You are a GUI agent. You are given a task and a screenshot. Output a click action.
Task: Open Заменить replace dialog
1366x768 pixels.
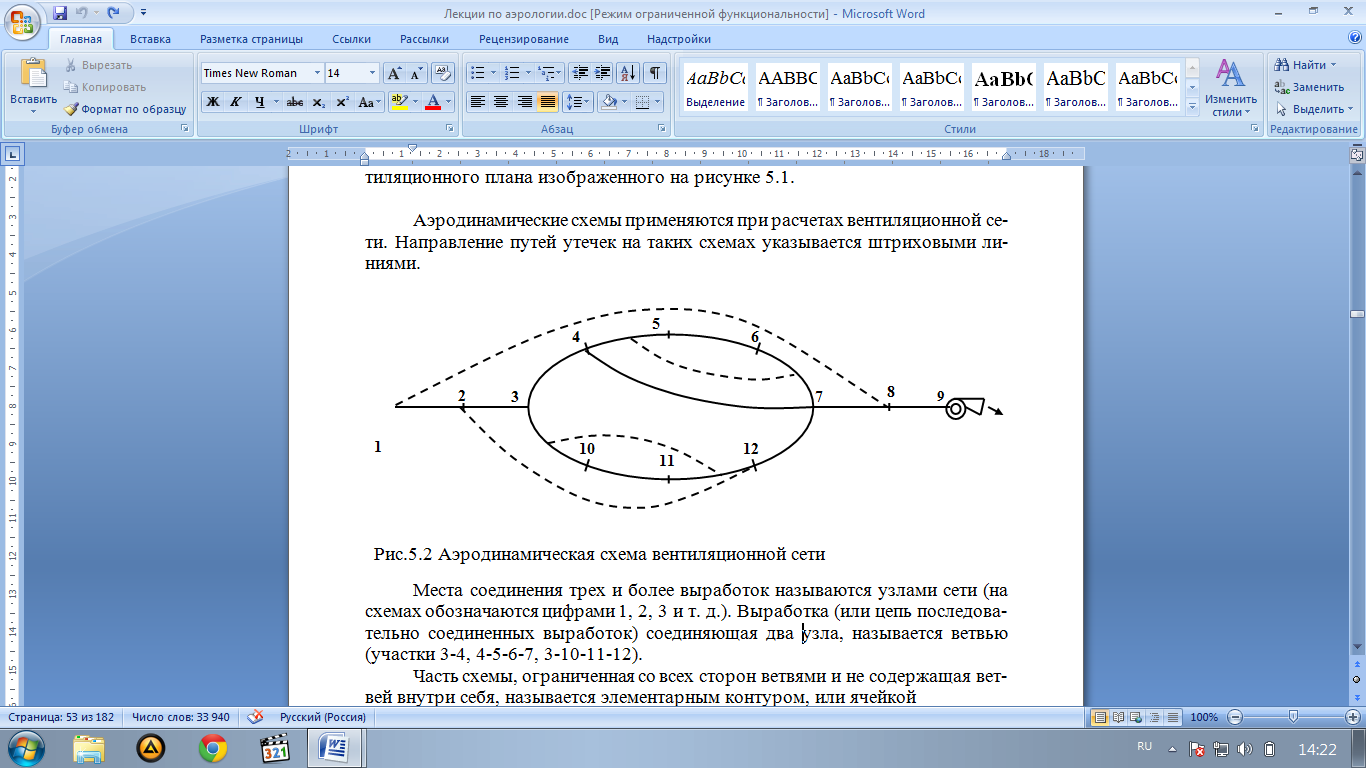pos(1309,87)
